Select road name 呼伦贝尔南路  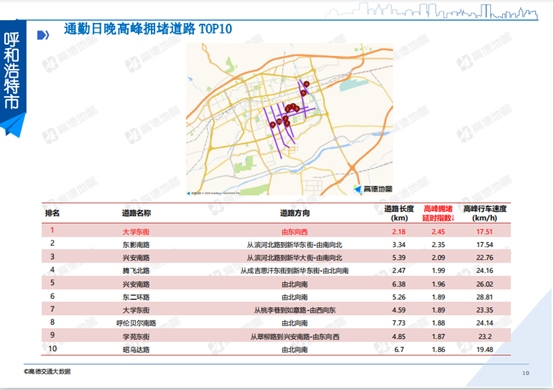136,323
